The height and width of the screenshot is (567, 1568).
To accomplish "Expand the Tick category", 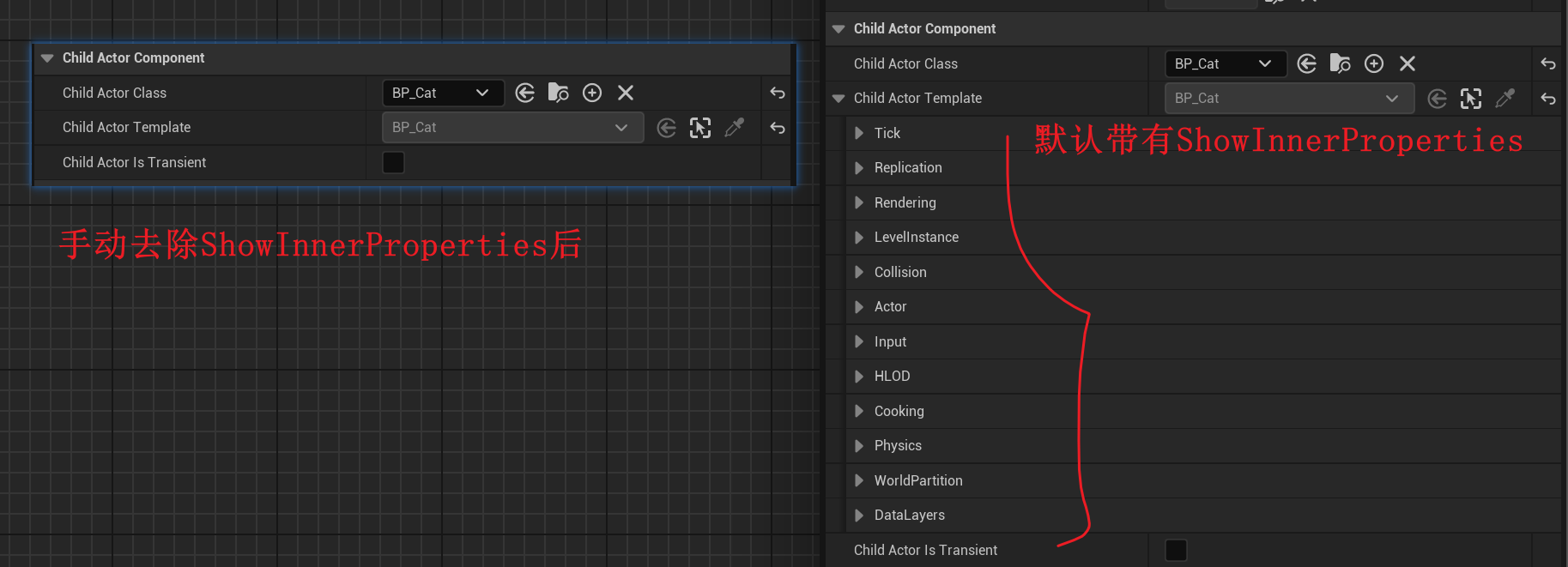I will click(x=859, y=133).
